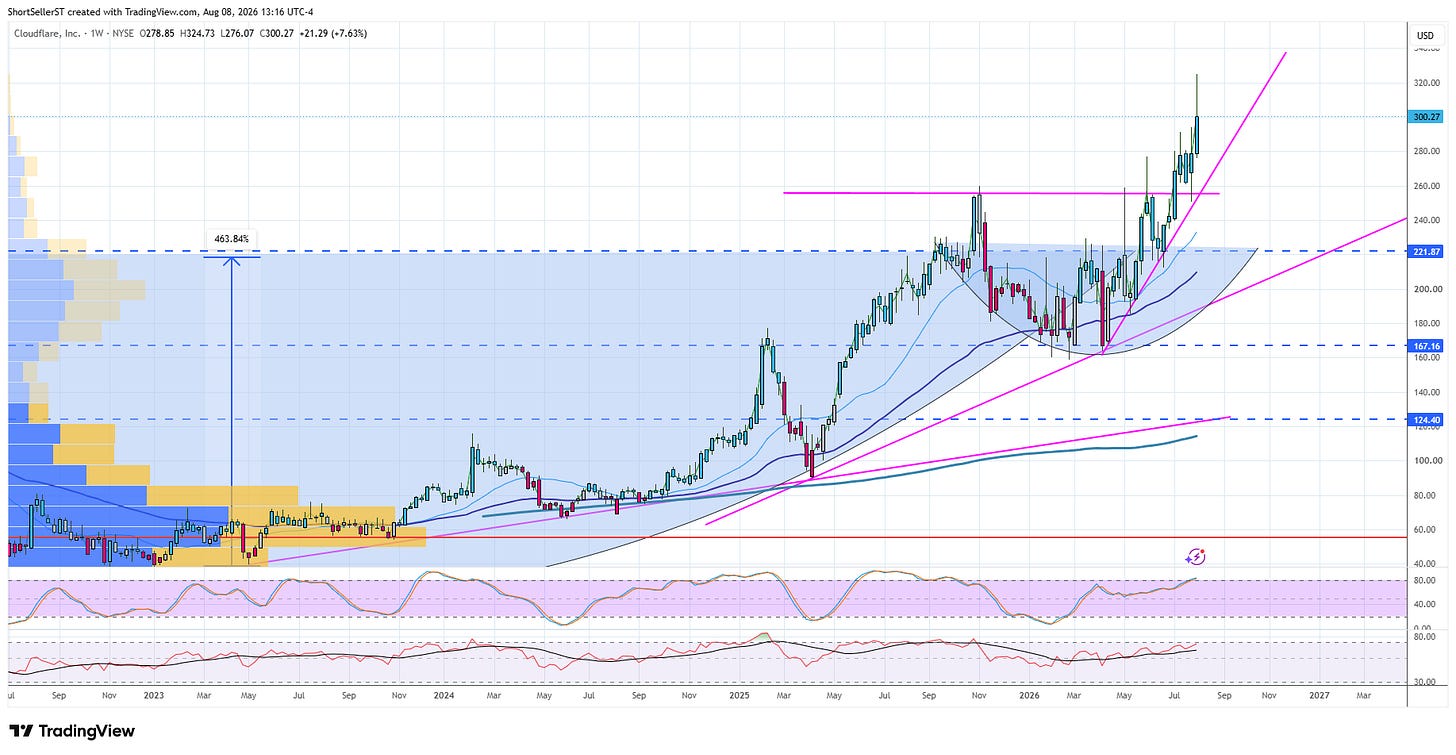The height and width of the screenshot is (755, 1456).
Task: Click the 2026 label on the time axis
Action: 1029,694
